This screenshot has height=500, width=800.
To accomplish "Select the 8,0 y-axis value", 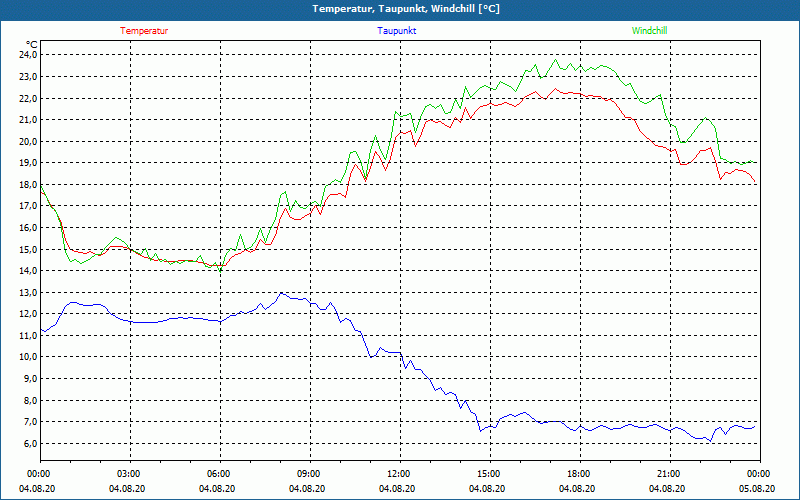I will (x=30, y=400).
